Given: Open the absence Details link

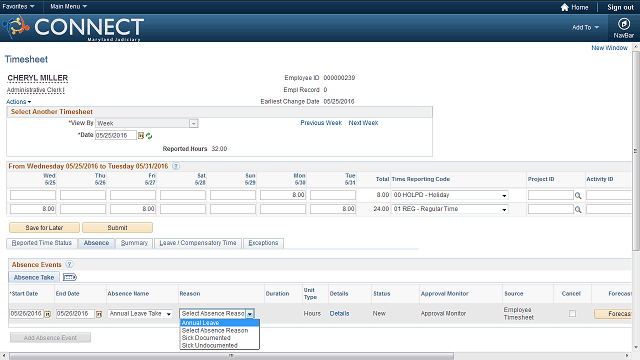Looking at the screenshot, I should 340,313.
